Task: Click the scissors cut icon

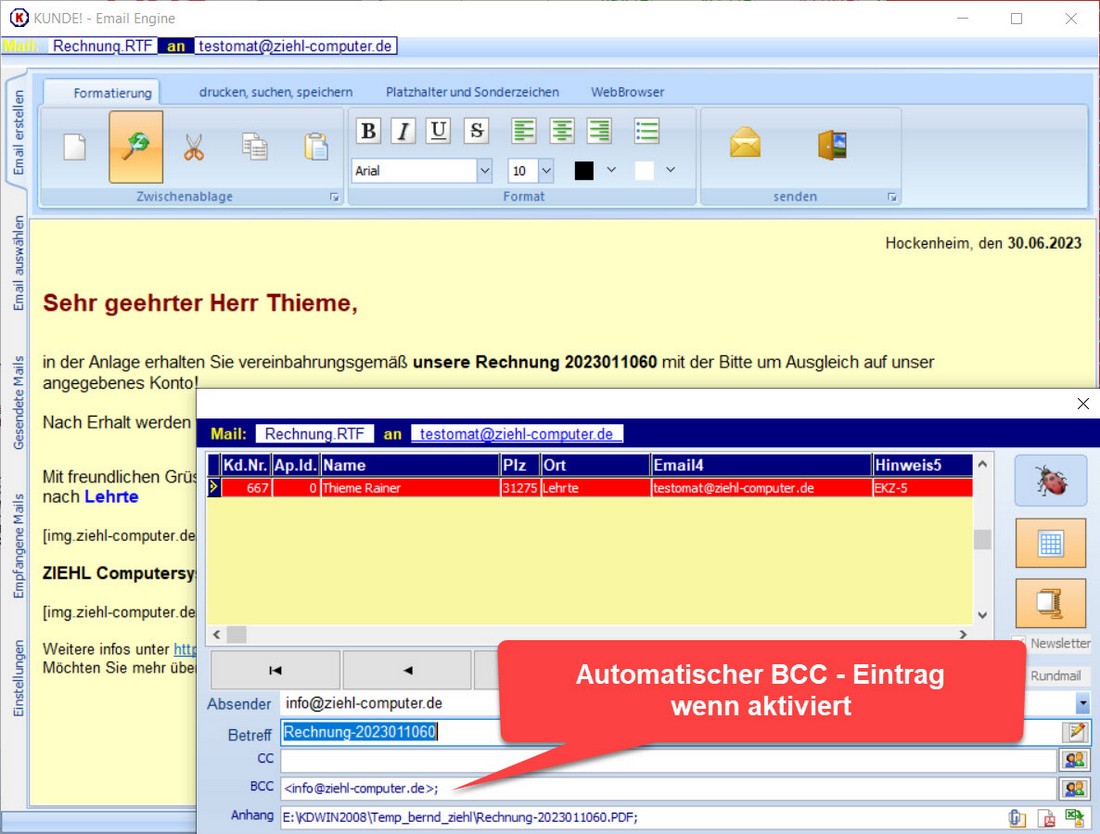Action: (x=194, y=147)
